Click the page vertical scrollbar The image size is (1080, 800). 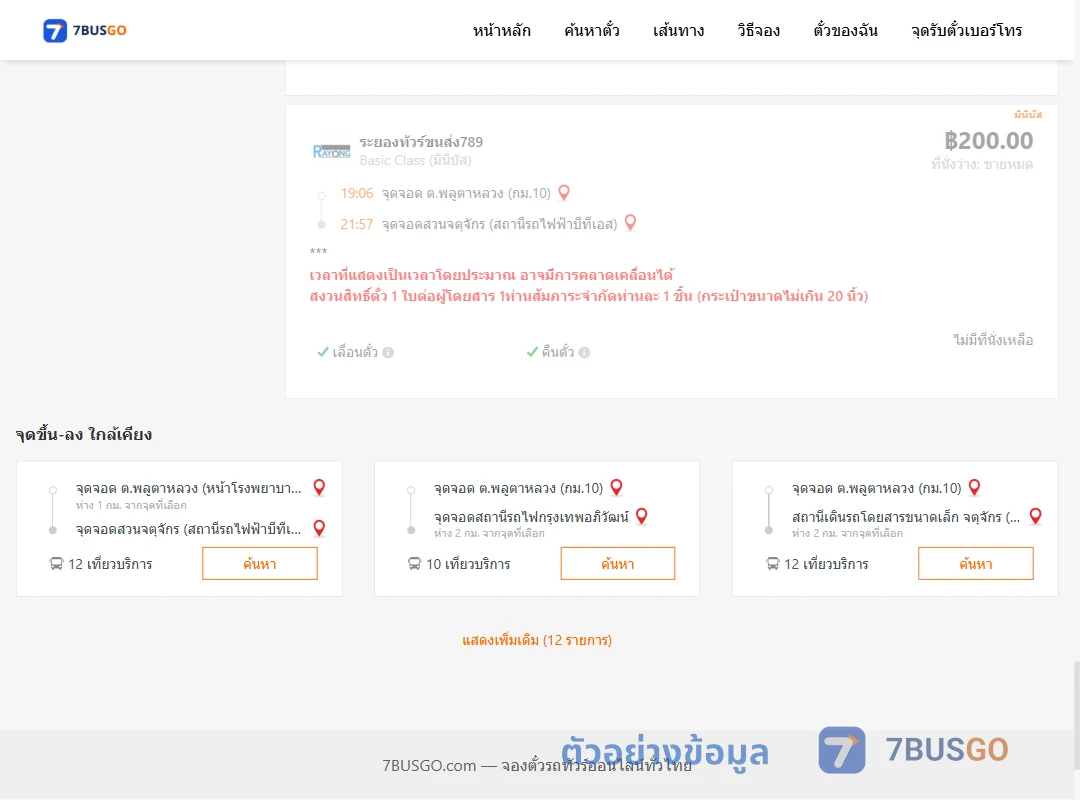coord(1077,713)
